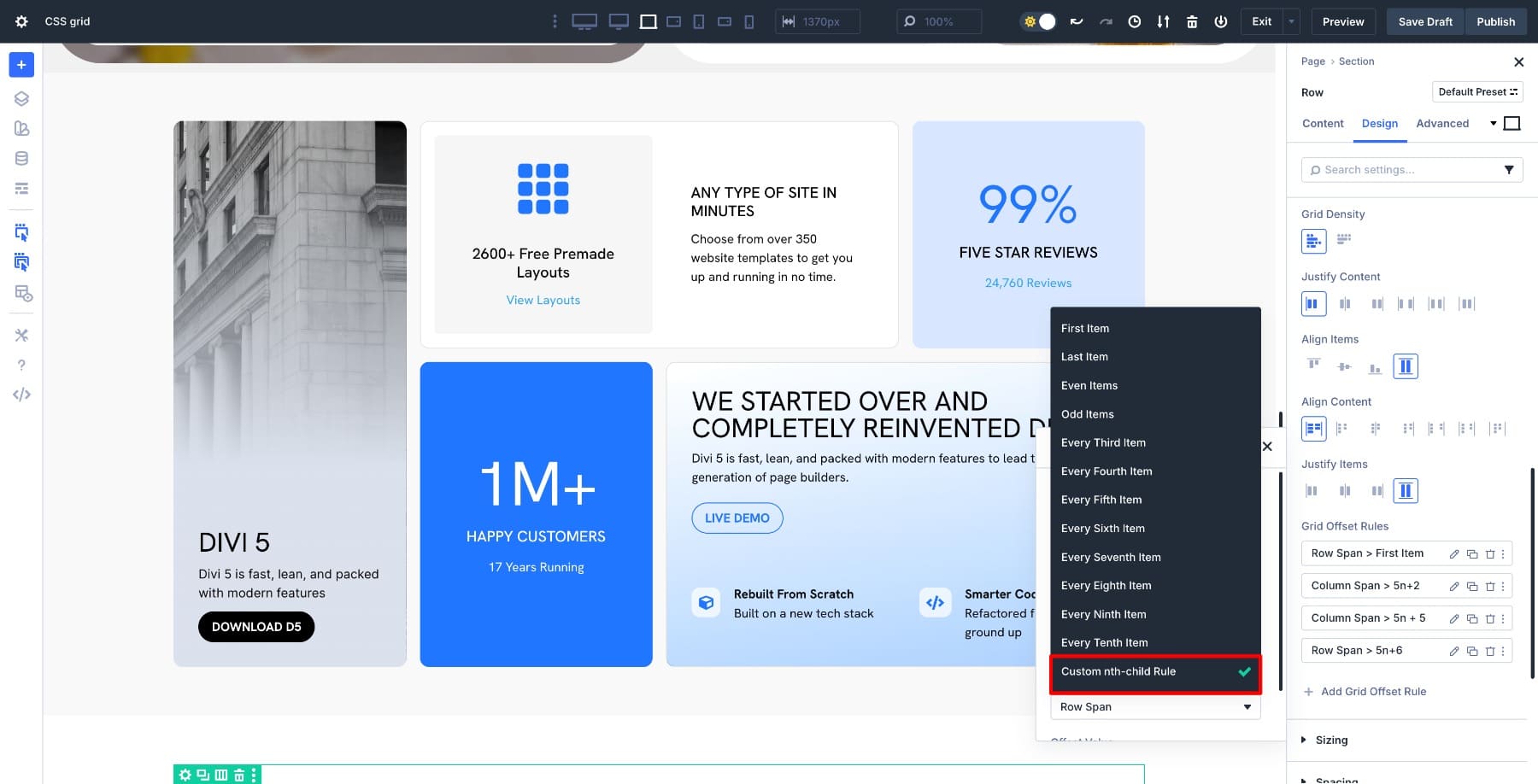
Task: Delete the Column Span > 5n+2 rule
Action: click(1490, 587)
